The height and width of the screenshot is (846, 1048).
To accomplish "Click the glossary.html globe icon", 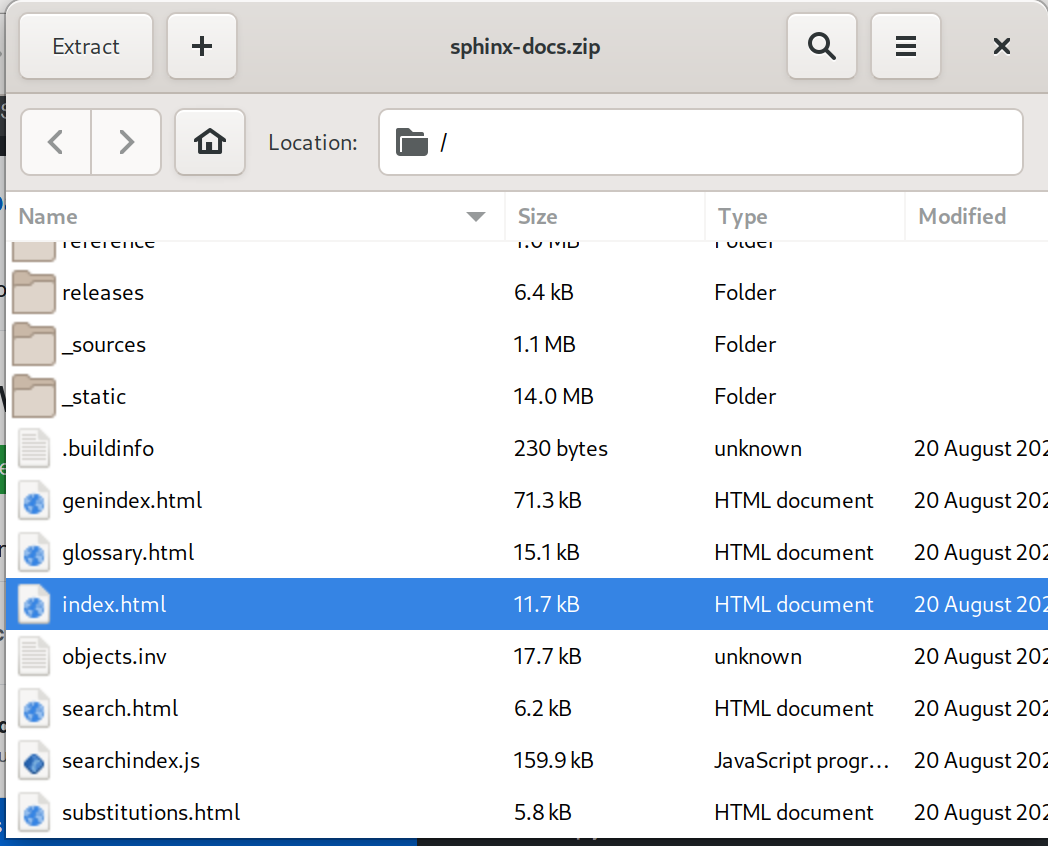I will tap(33, 552).
